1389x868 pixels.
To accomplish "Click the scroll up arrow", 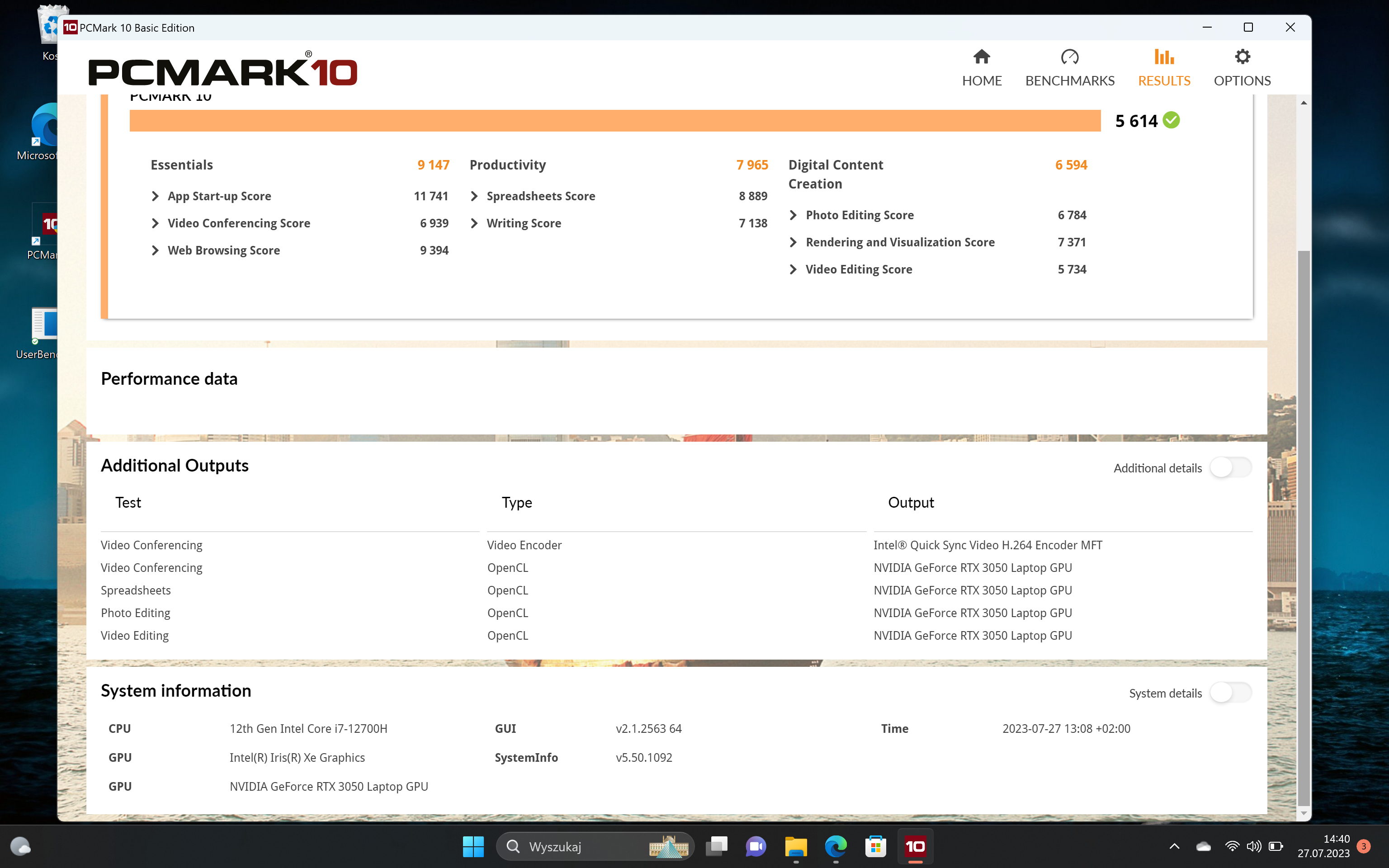I will tap(1304, 103).
